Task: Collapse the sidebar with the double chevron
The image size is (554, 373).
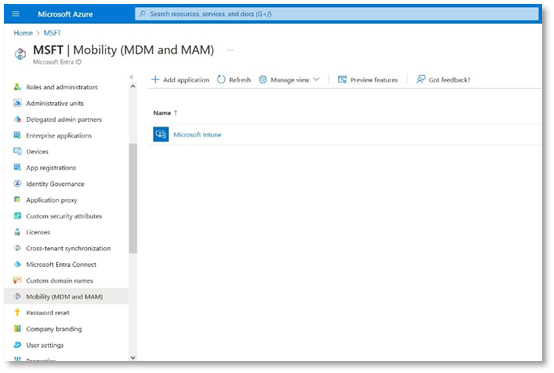Action: point(131,77)
